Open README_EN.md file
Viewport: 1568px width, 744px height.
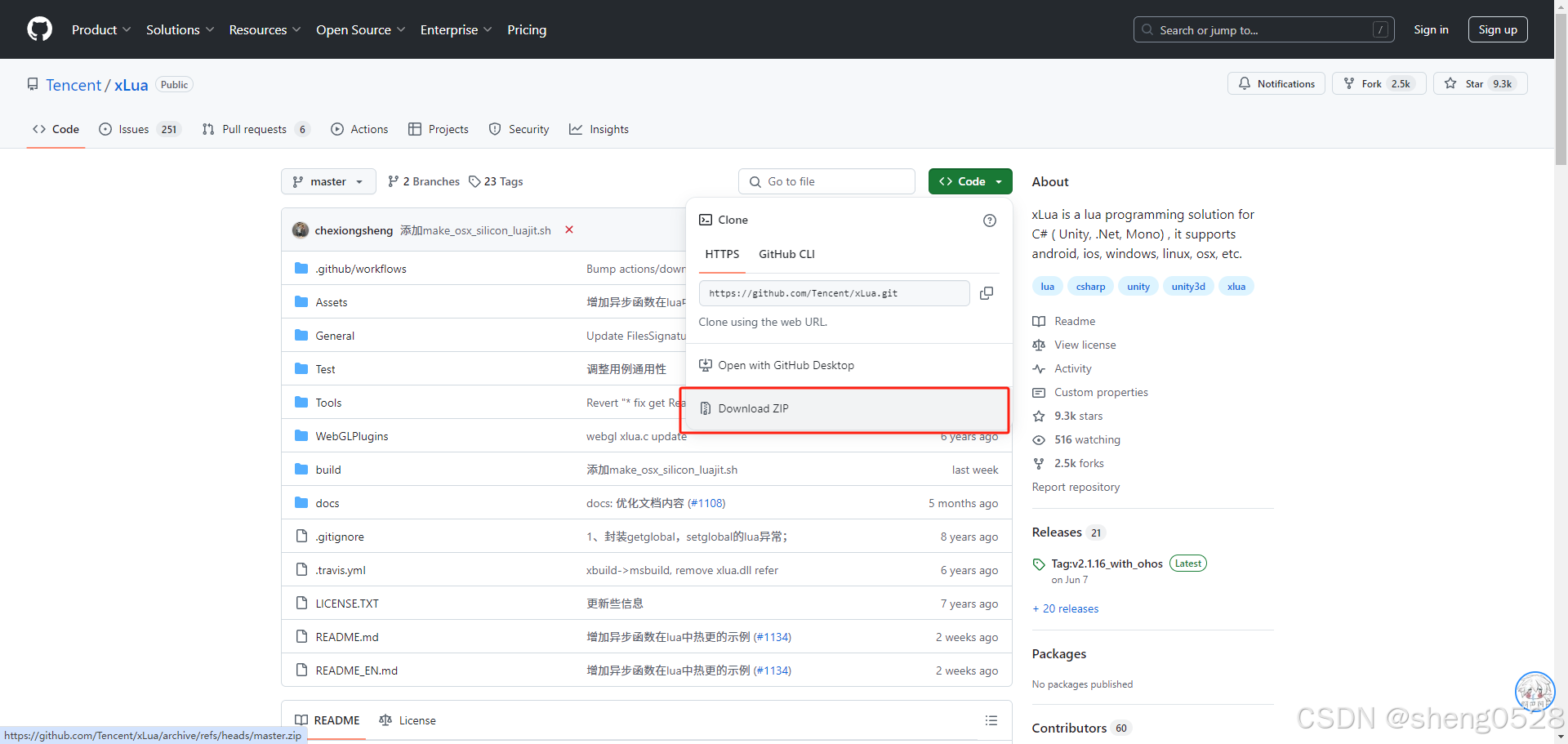pyautogui.click(x=357, y=670)
